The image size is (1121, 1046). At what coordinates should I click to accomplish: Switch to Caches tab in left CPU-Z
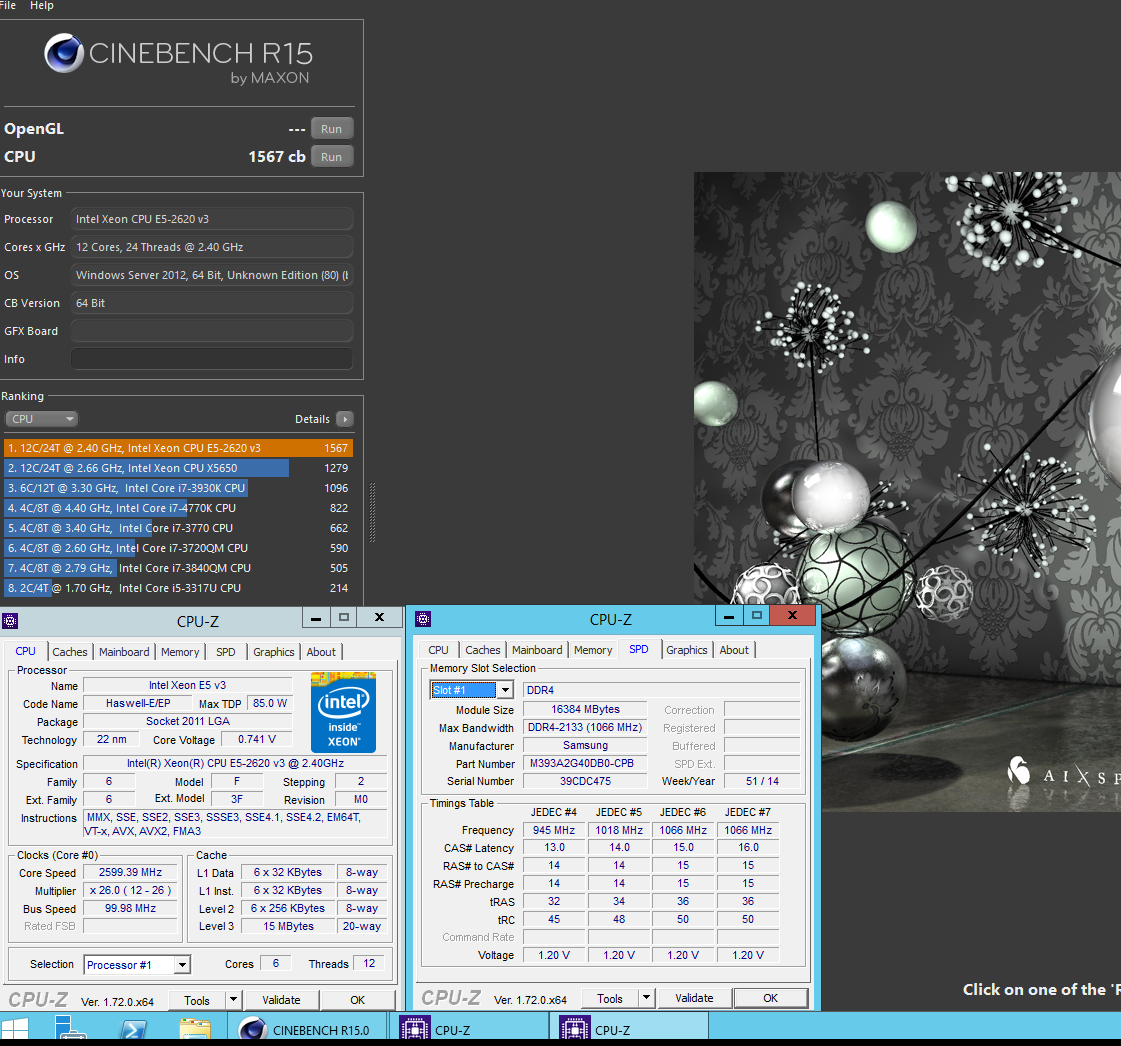click(70, 652)
